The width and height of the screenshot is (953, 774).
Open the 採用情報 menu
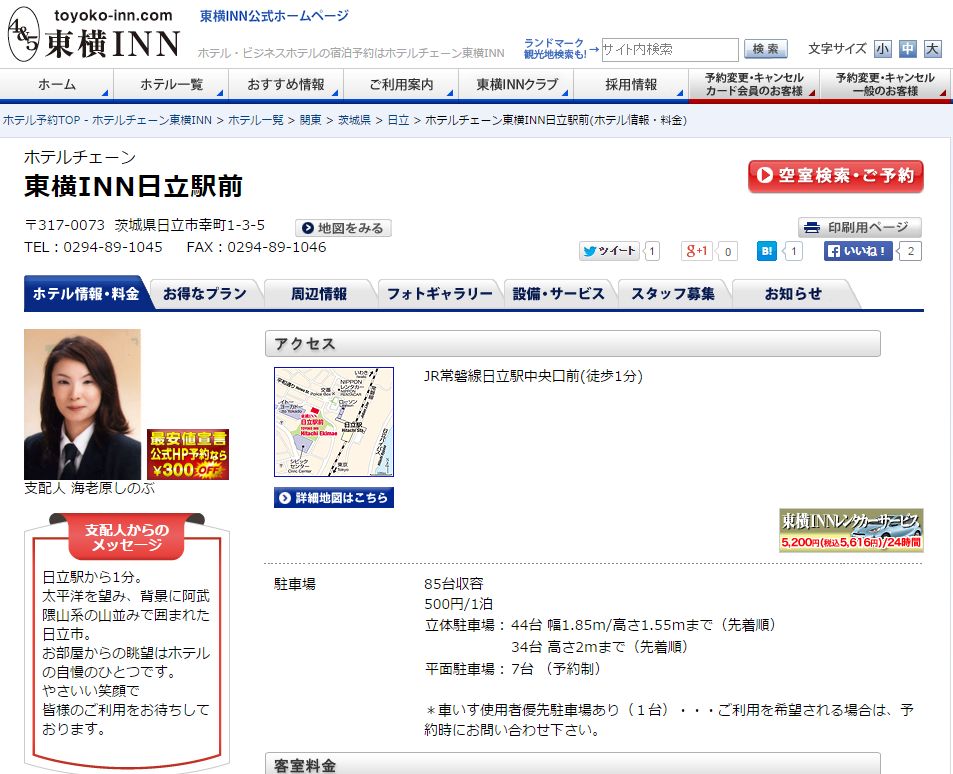[631, 85]
